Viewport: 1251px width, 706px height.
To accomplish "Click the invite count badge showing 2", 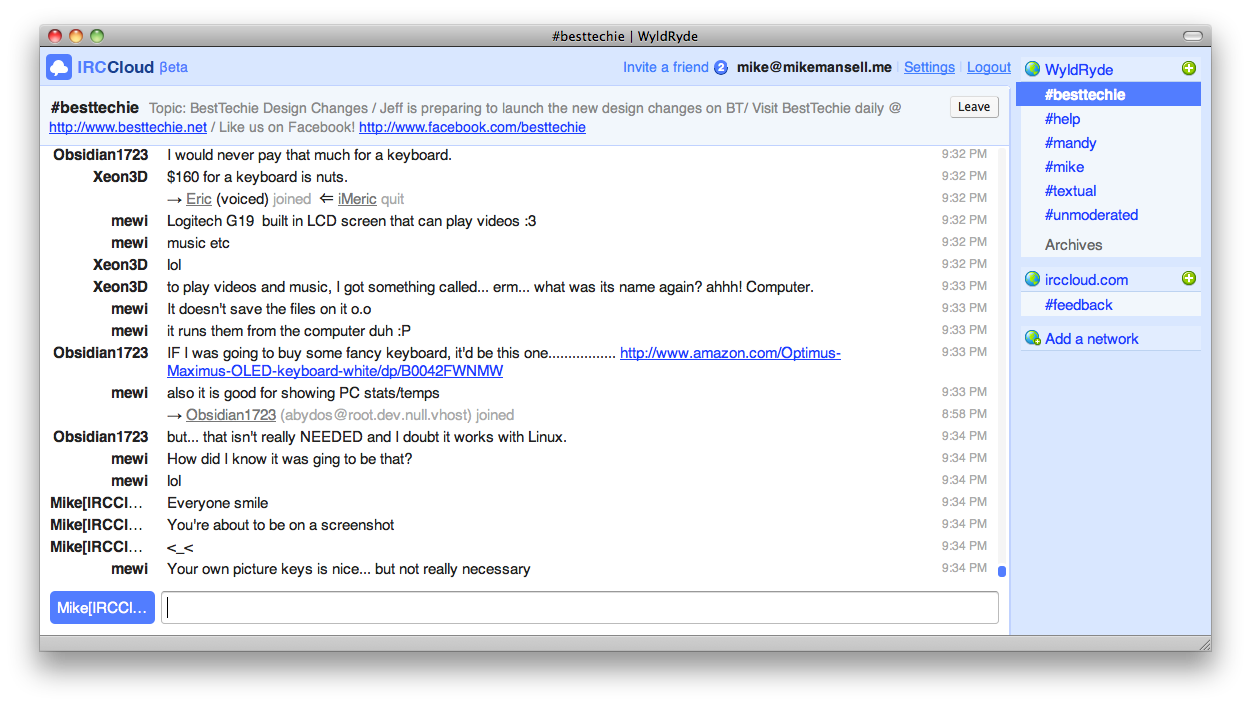I will [x=721, y=68].
